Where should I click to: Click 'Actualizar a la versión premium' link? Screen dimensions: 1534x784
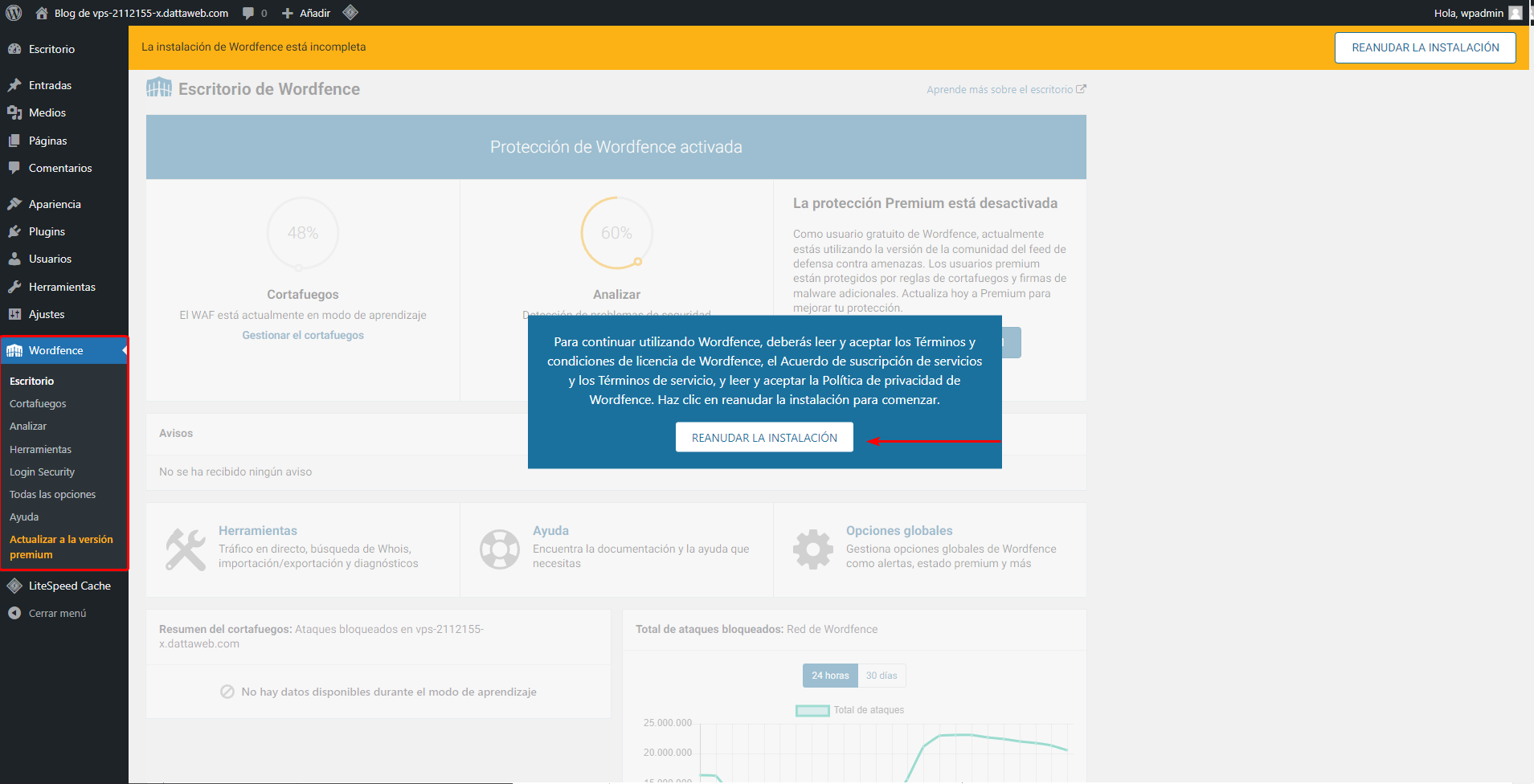(x=61, y=547)
